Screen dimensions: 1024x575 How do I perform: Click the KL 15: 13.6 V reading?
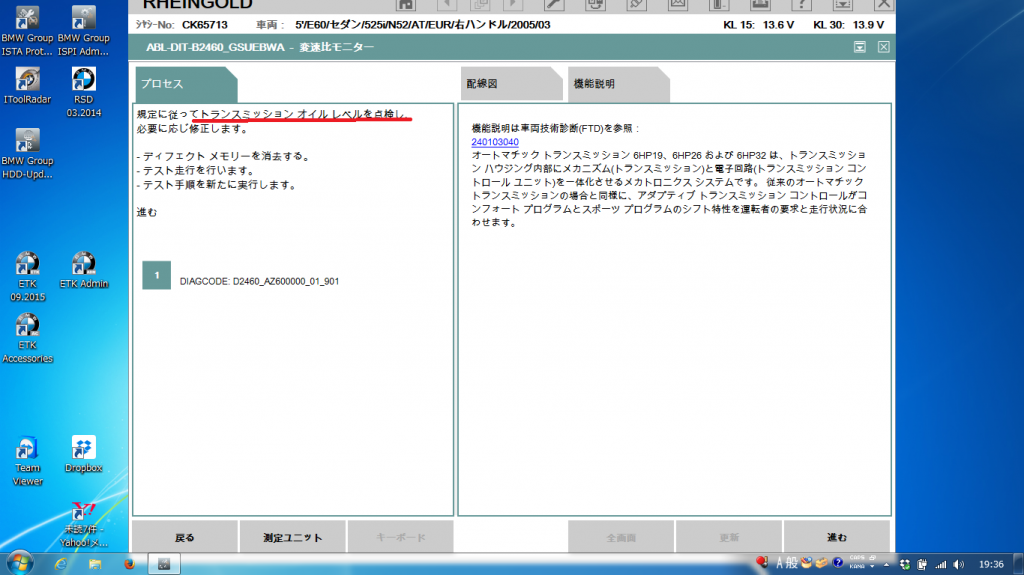coord(758,25)
